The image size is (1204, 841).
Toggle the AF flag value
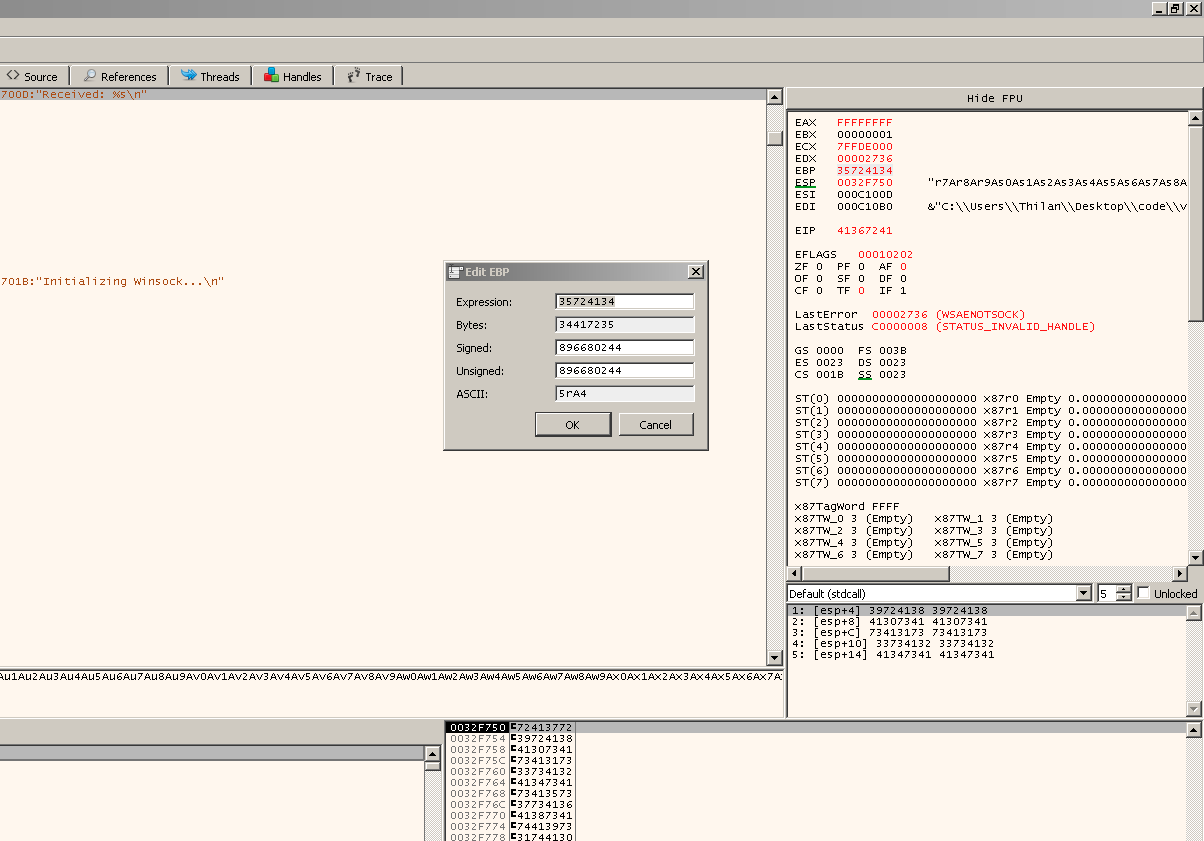[x=903, y=266]
